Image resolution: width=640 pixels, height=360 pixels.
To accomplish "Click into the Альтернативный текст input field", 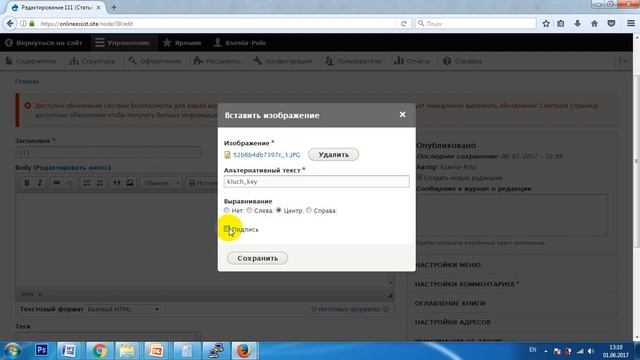I will (316, 182).
